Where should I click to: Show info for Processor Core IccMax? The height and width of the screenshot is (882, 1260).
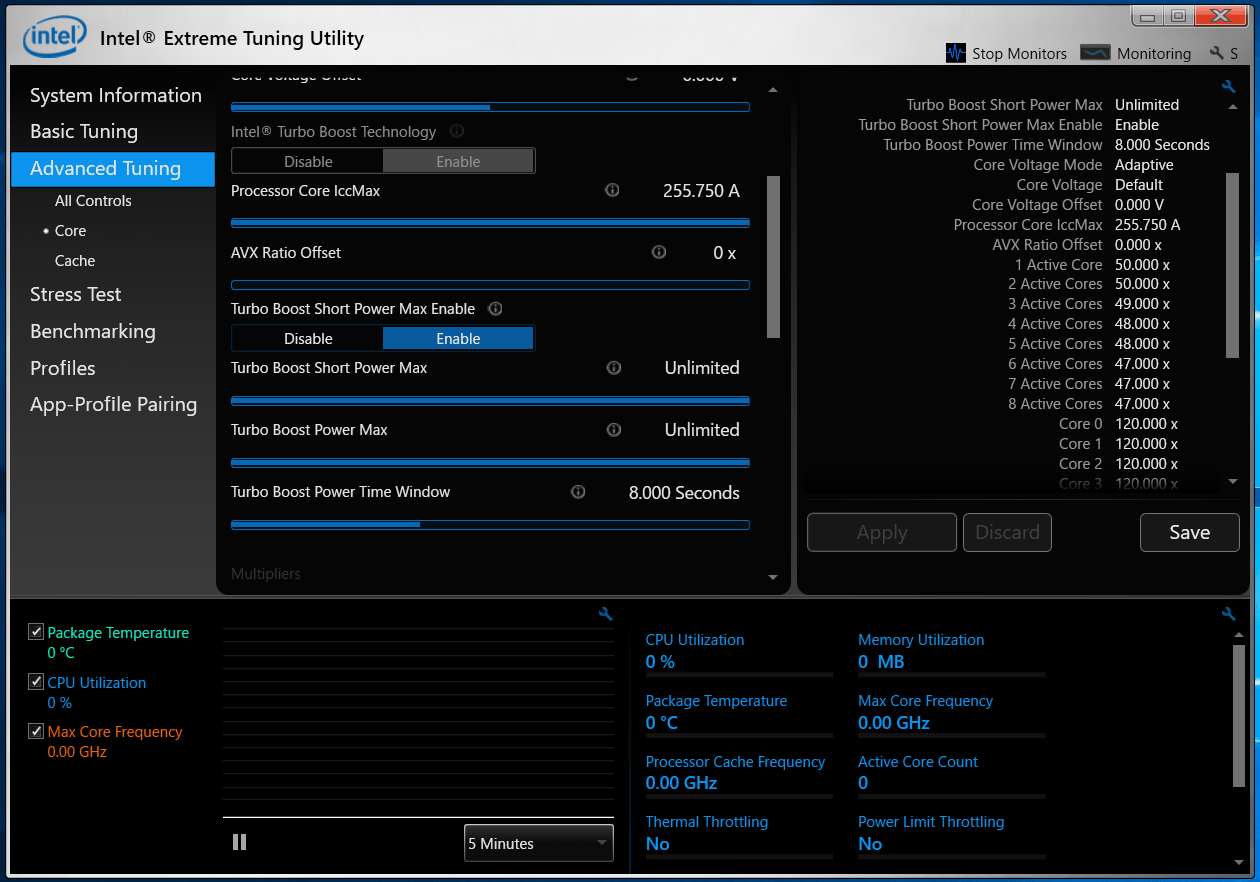tap(612, 190)
